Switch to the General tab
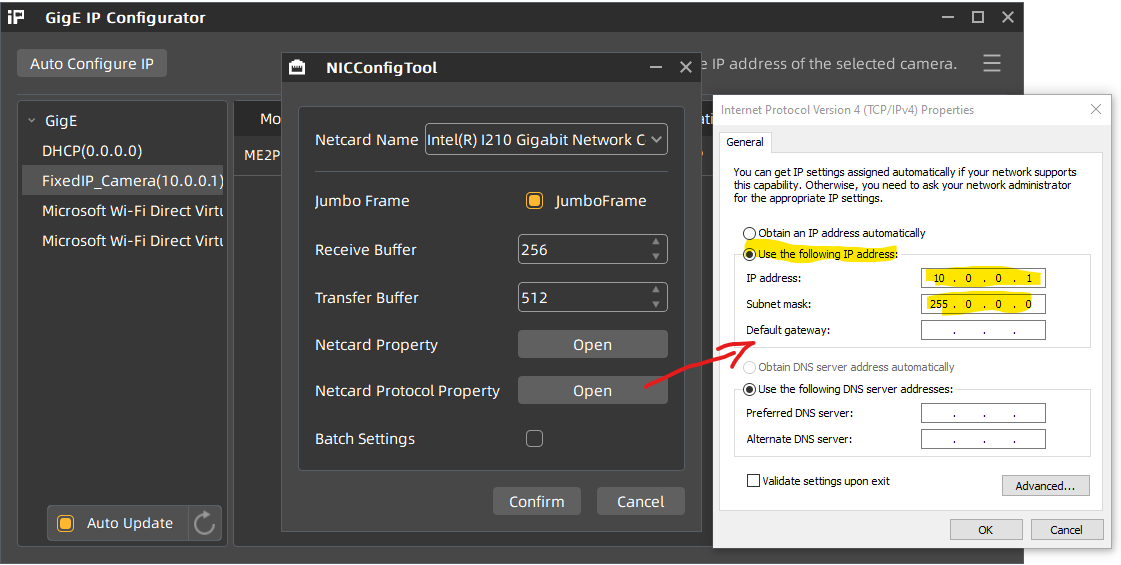 point(745,142)
